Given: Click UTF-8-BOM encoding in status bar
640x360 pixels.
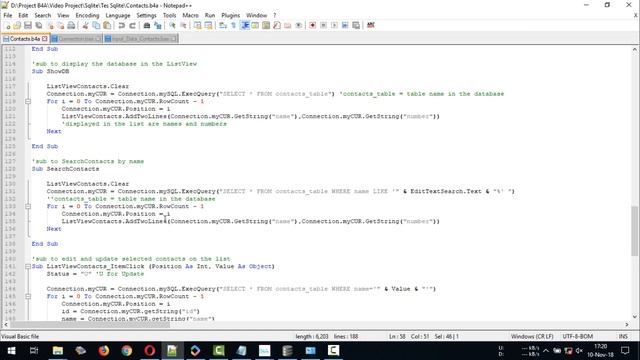Looking at the screenshot, I should (x=578, y=336).
